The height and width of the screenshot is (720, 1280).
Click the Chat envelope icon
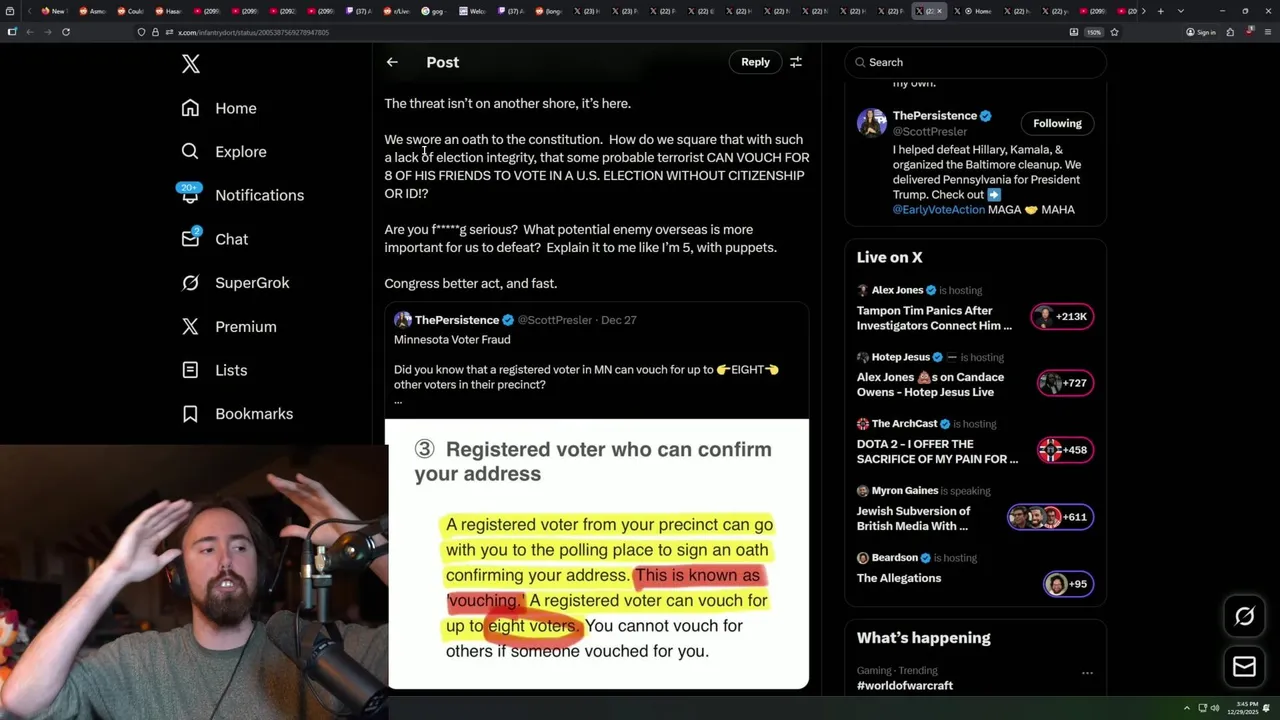190,239
